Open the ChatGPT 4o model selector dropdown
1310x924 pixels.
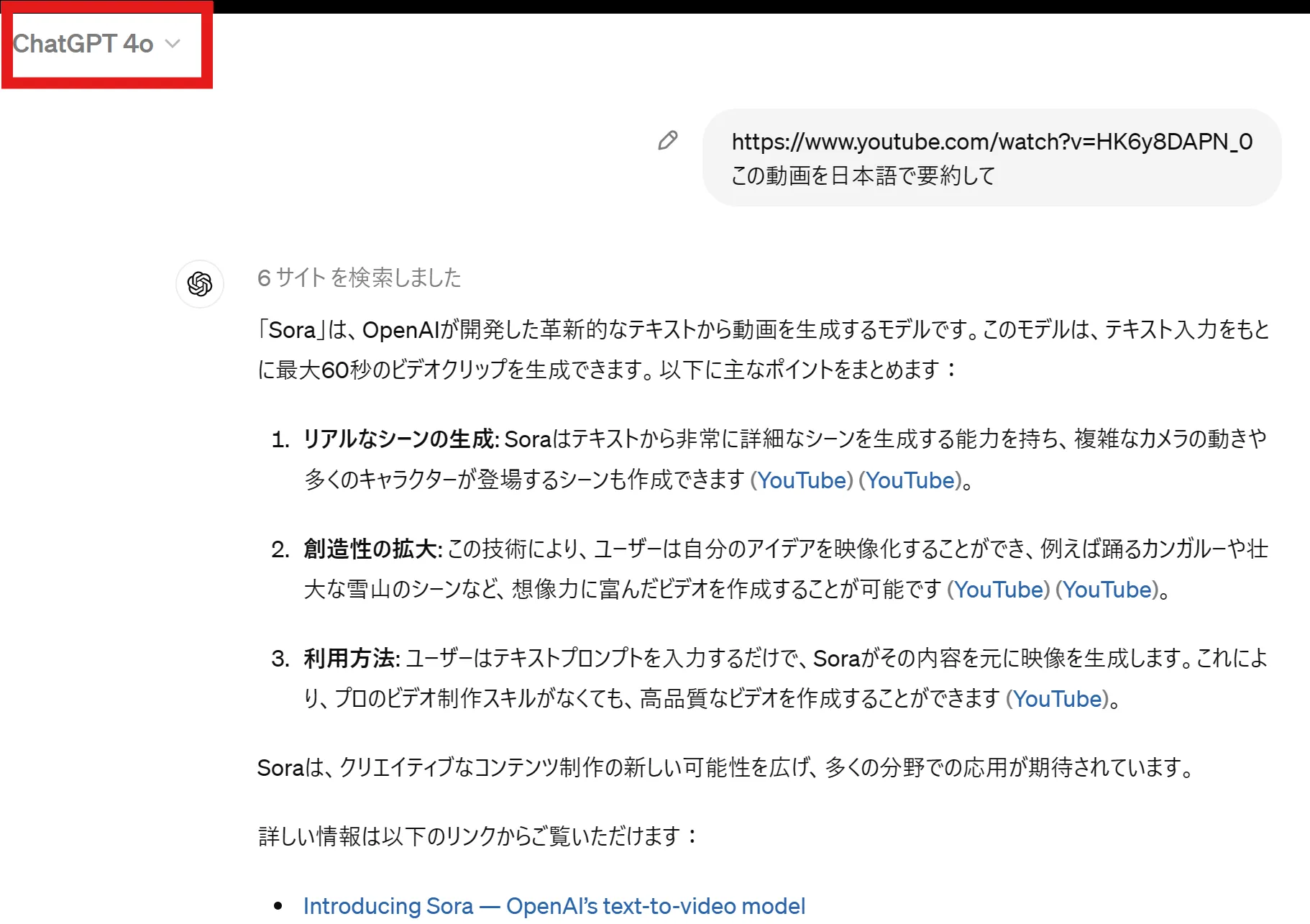[96, 44]
